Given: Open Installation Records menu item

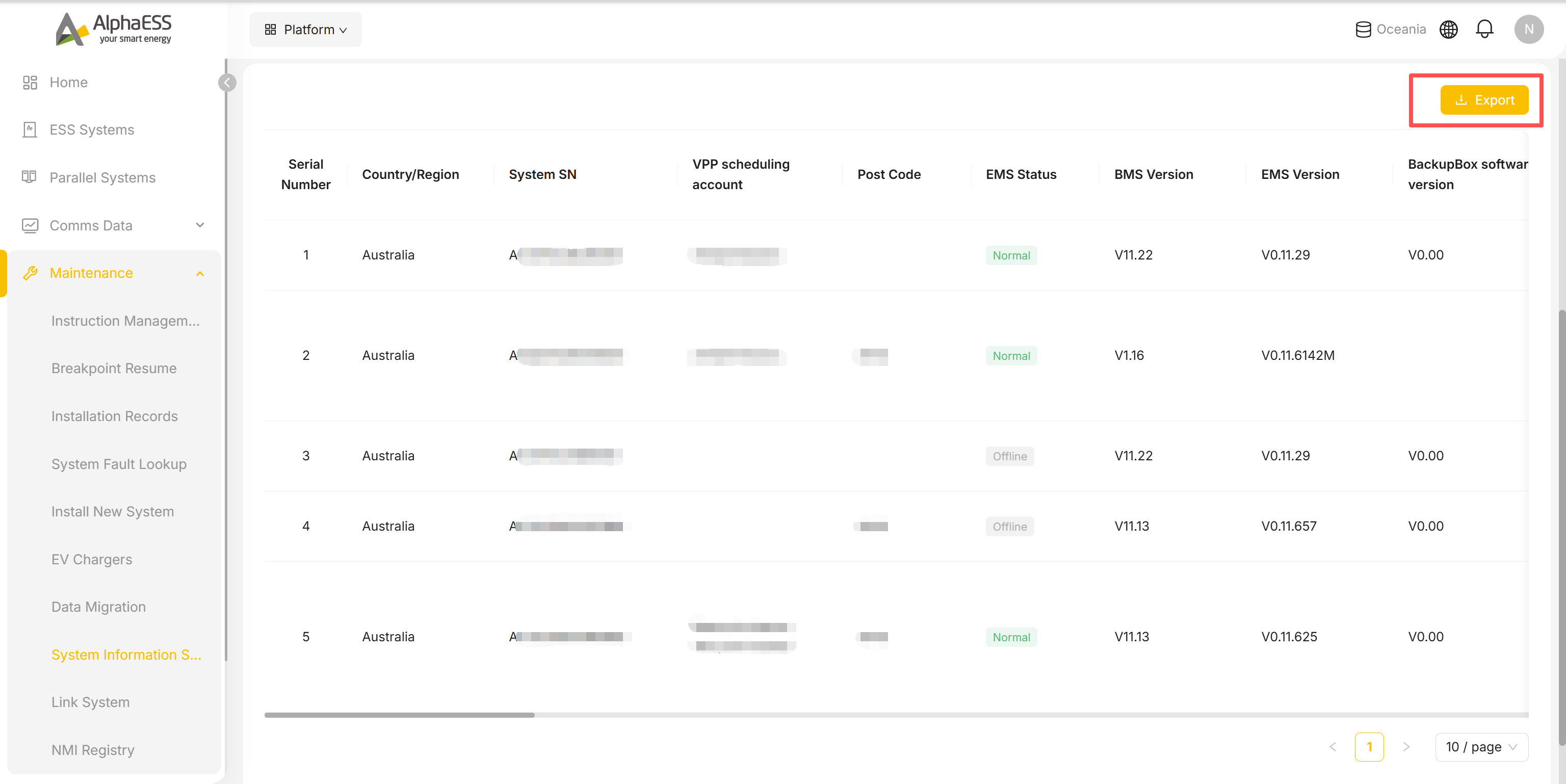Looking at the screenshot, I should 115,416.
